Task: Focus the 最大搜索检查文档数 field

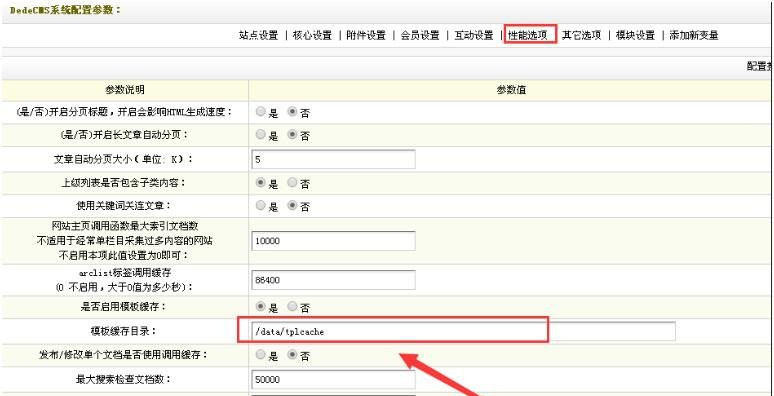Action: (x=333, y=379)
